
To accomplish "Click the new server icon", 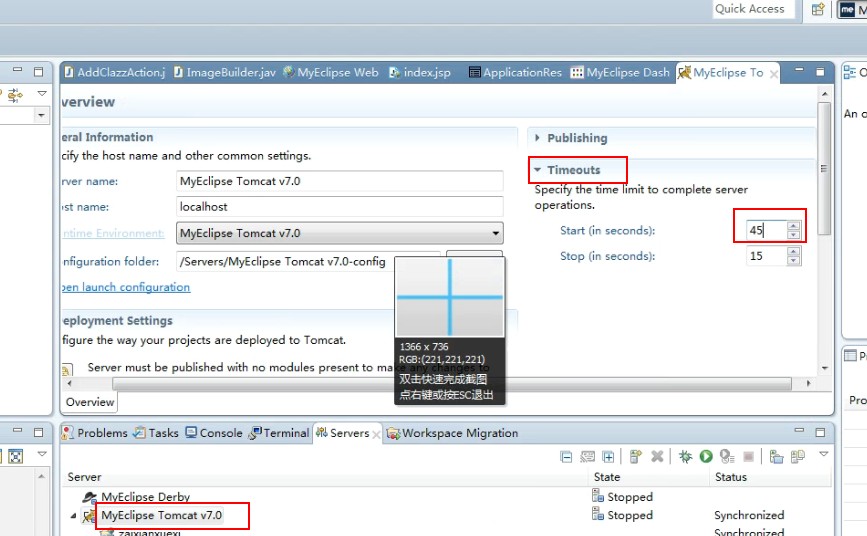I will tap(636, 457).
